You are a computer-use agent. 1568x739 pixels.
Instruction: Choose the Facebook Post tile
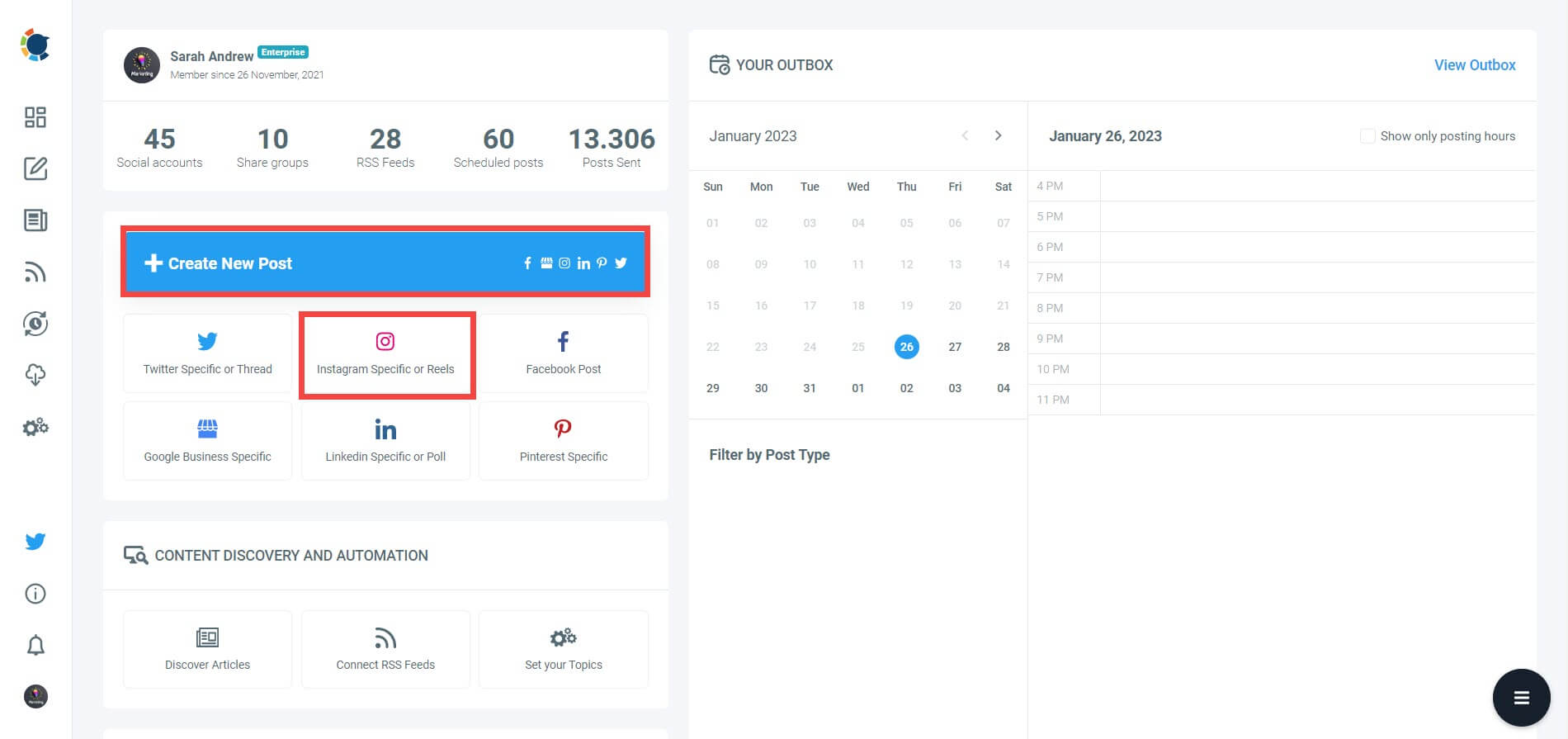(564, 353)
